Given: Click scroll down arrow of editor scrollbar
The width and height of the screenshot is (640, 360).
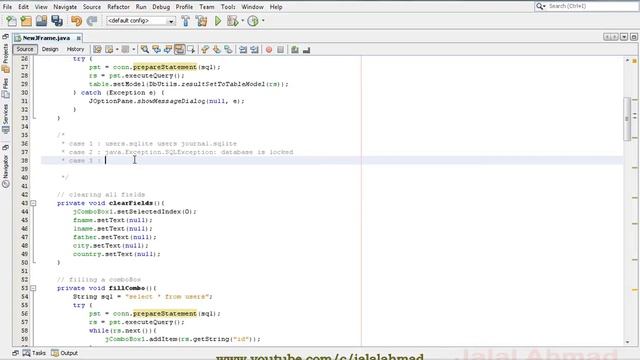Looking at the screenshot, I should coord(627,342).
